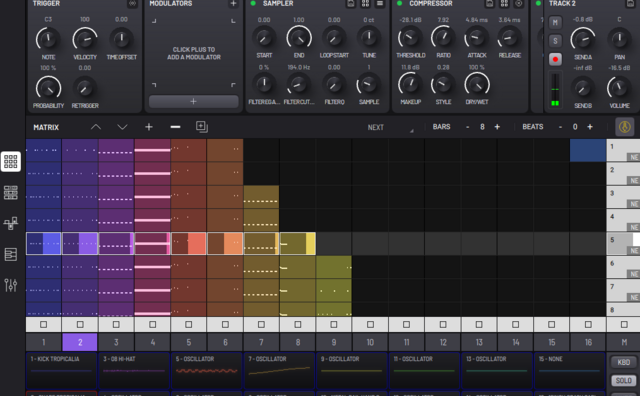Click the Track 2 preset save icon

[x=630, y=3]
